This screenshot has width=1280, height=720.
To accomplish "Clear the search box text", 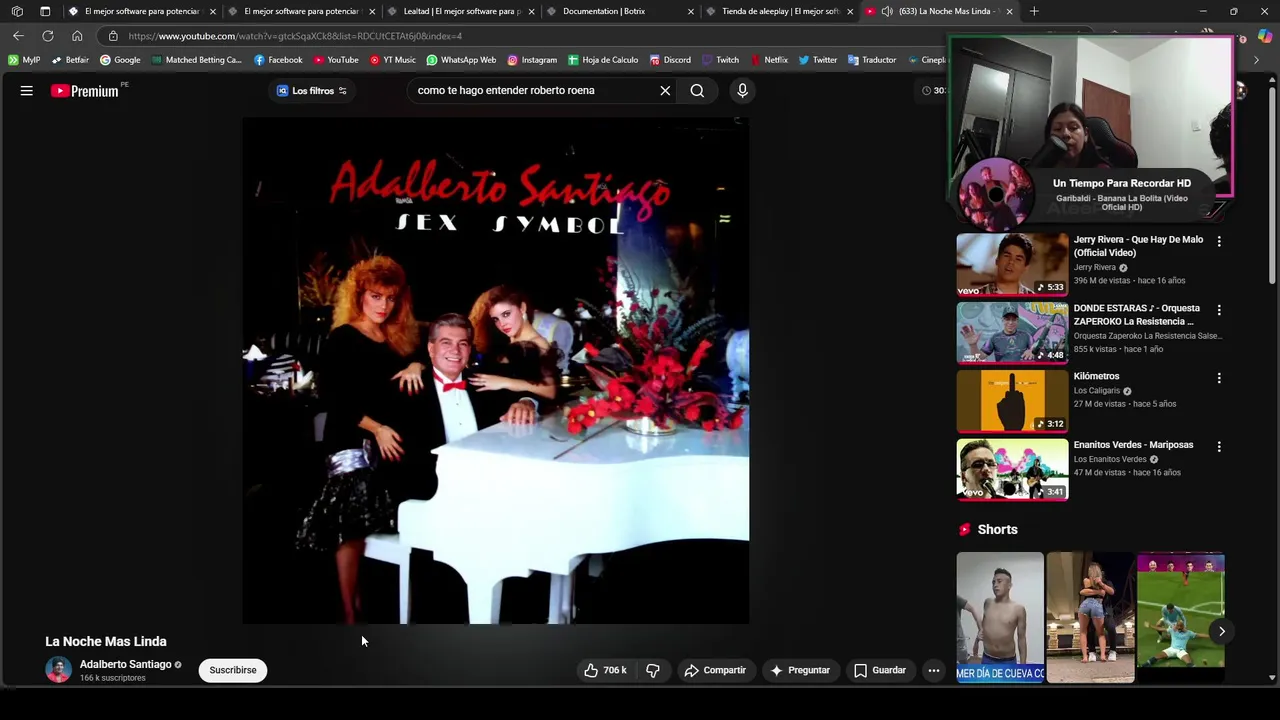I will point(665,91).
